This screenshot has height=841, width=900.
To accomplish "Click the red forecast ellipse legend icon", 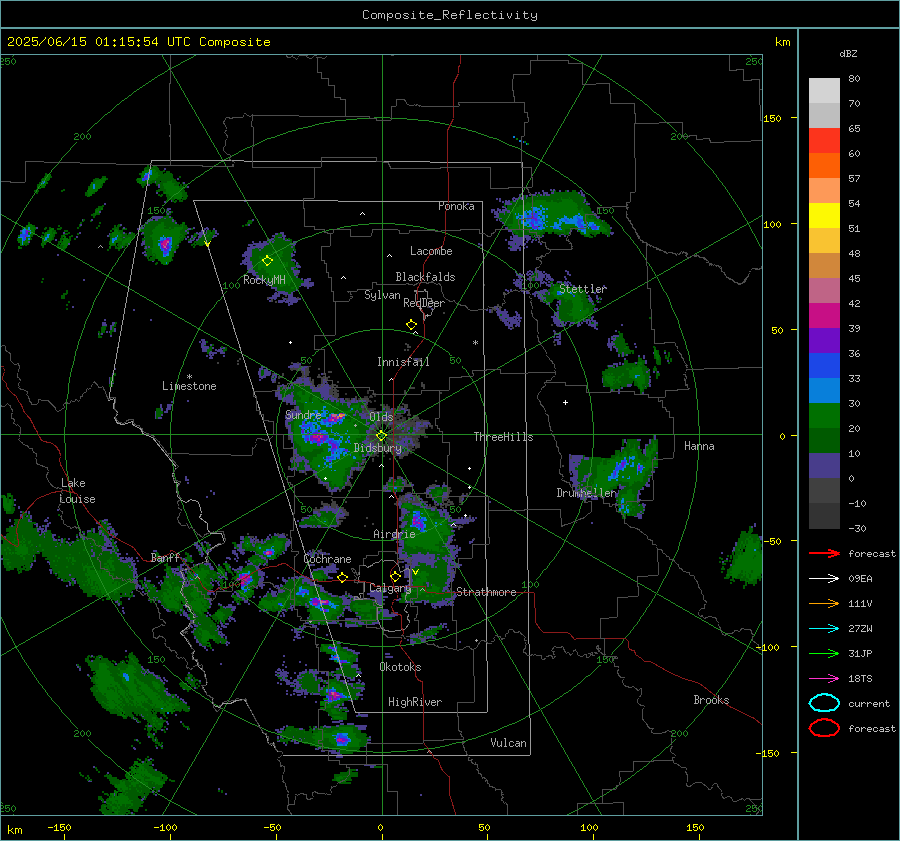I will pos(824,728).
